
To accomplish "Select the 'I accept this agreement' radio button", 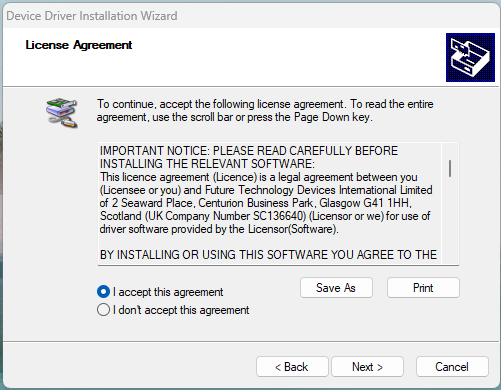I will pos(103,292).
